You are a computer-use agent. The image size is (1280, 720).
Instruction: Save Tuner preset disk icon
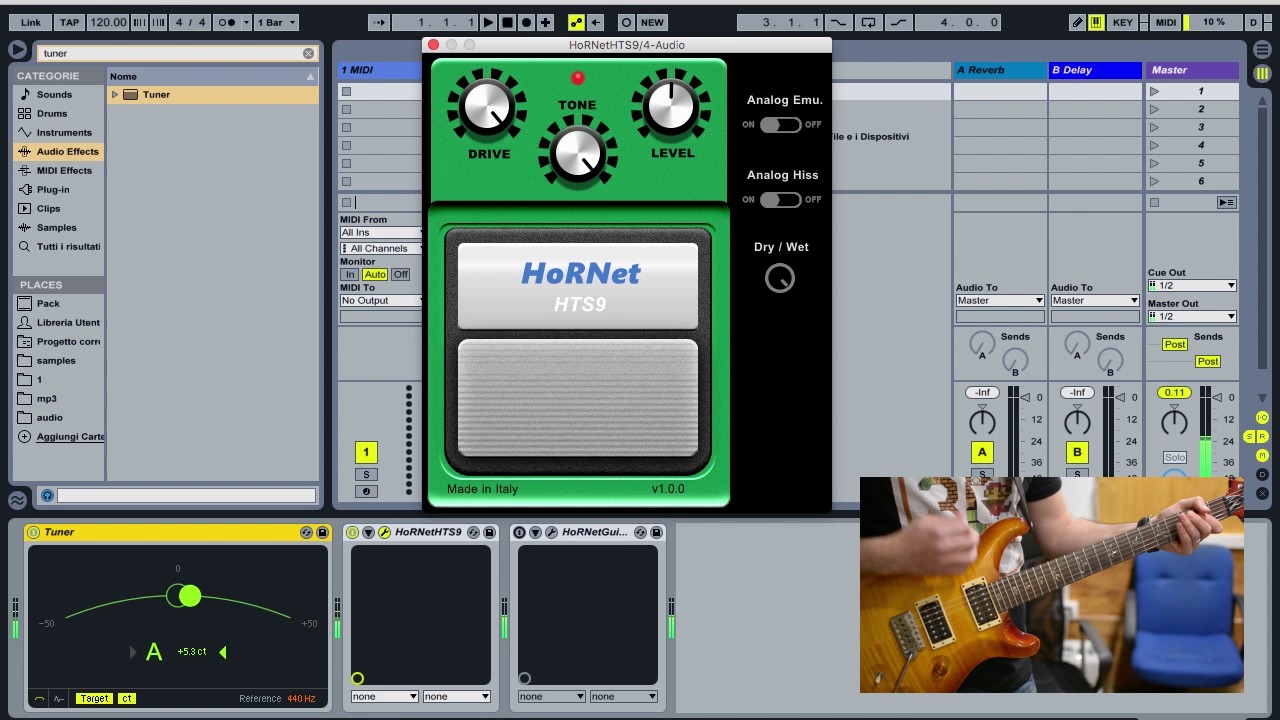click(322, 532)
